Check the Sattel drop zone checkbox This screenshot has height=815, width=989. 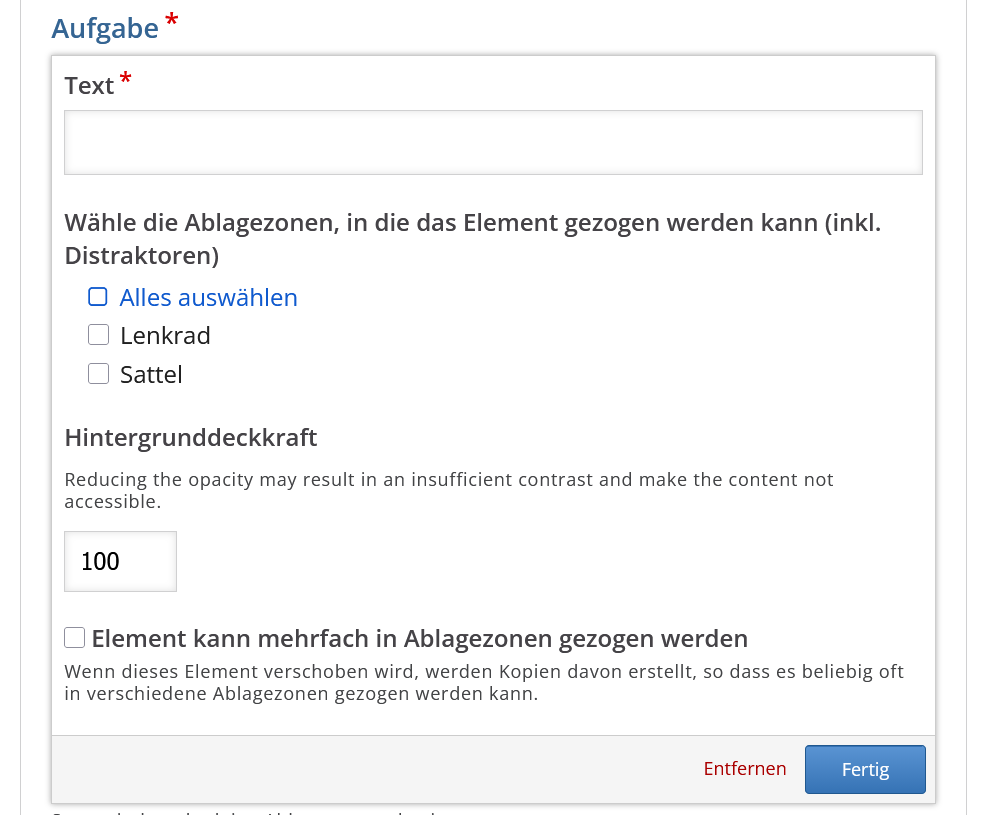[x=98, y=374]
